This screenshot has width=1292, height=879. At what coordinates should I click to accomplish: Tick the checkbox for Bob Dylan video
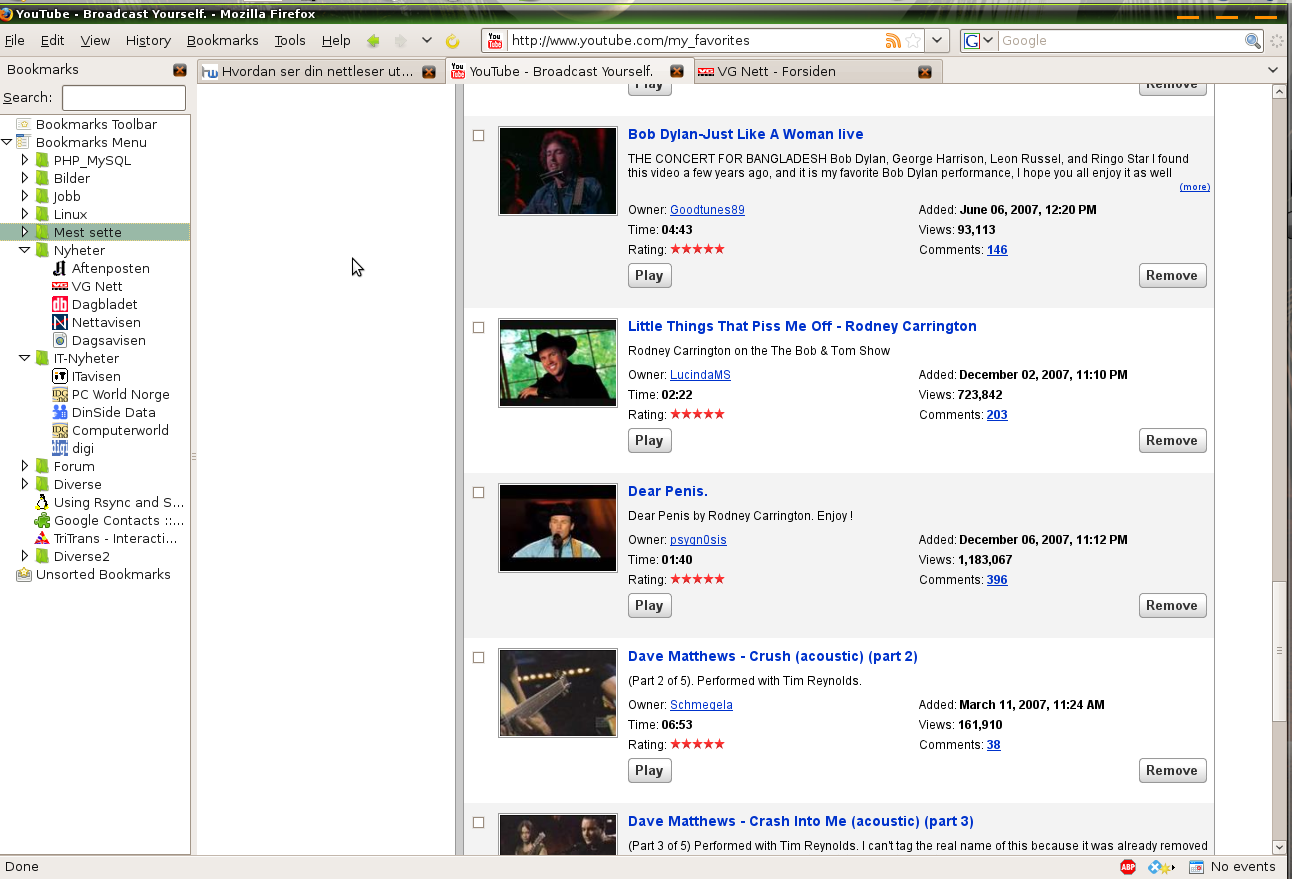[x=478, y=135]
